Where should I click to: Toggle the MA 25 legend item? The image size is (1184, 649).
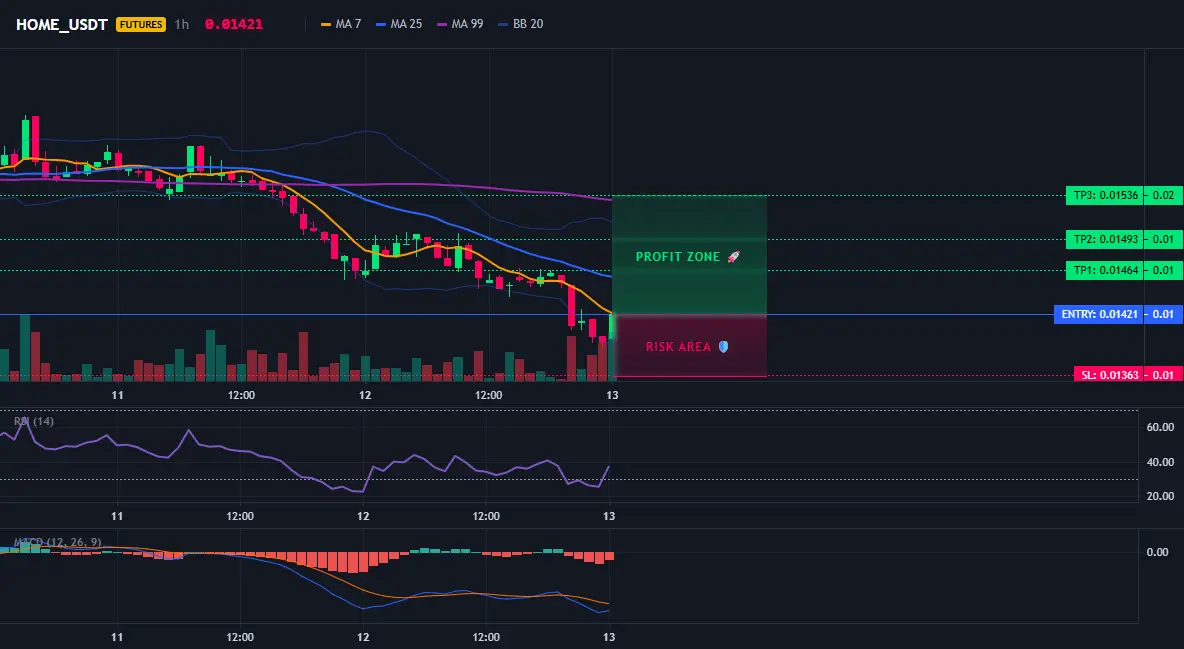tap(399, 24)
